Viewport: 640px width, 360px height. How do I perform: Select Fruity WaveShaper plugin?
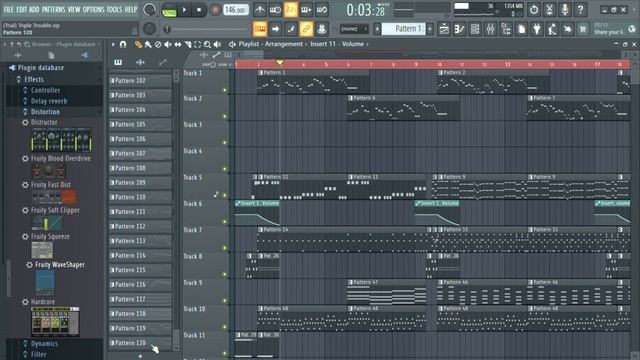click(60, 264)
